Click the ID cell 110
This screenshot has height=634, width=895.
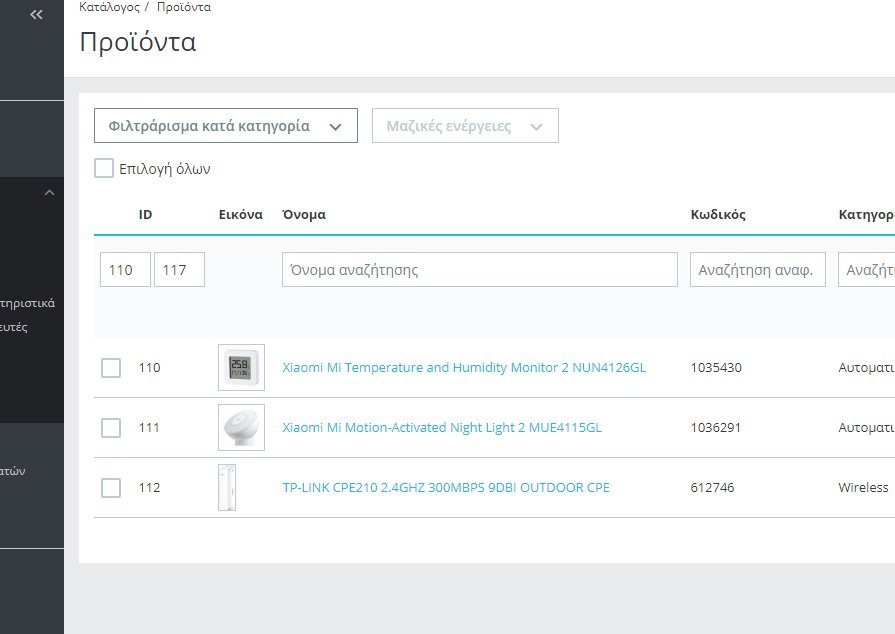click(x=150, y=368)
